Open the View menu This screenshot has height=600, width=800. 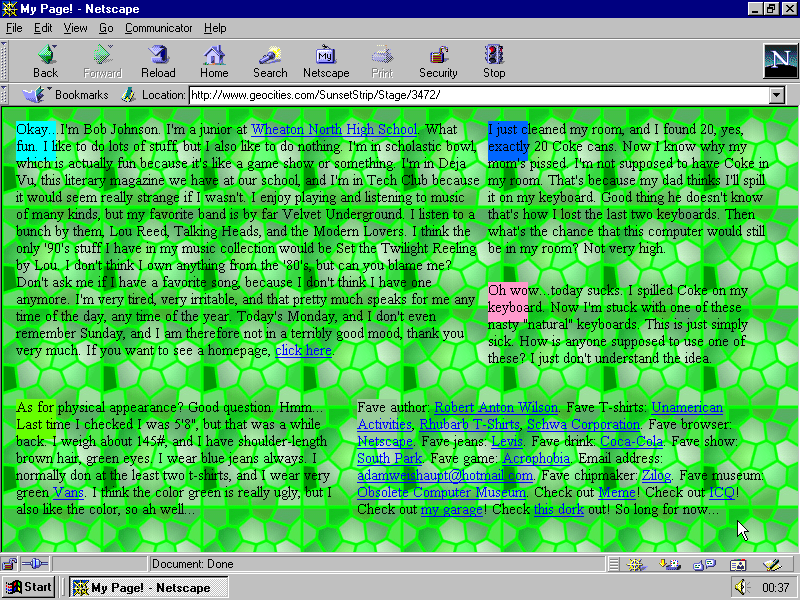[76, 28]
